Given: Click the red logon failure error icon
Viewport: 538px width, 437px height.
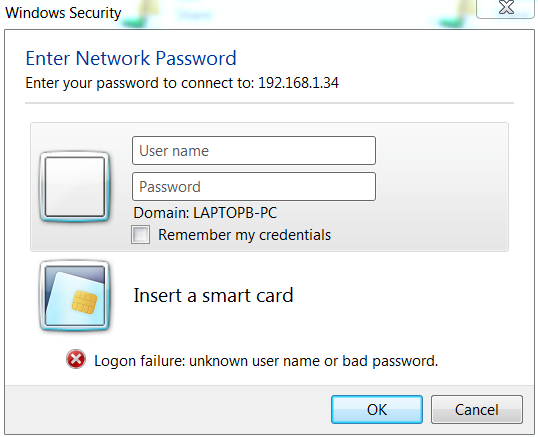Looking at the screenshot, I should point(76,359).
